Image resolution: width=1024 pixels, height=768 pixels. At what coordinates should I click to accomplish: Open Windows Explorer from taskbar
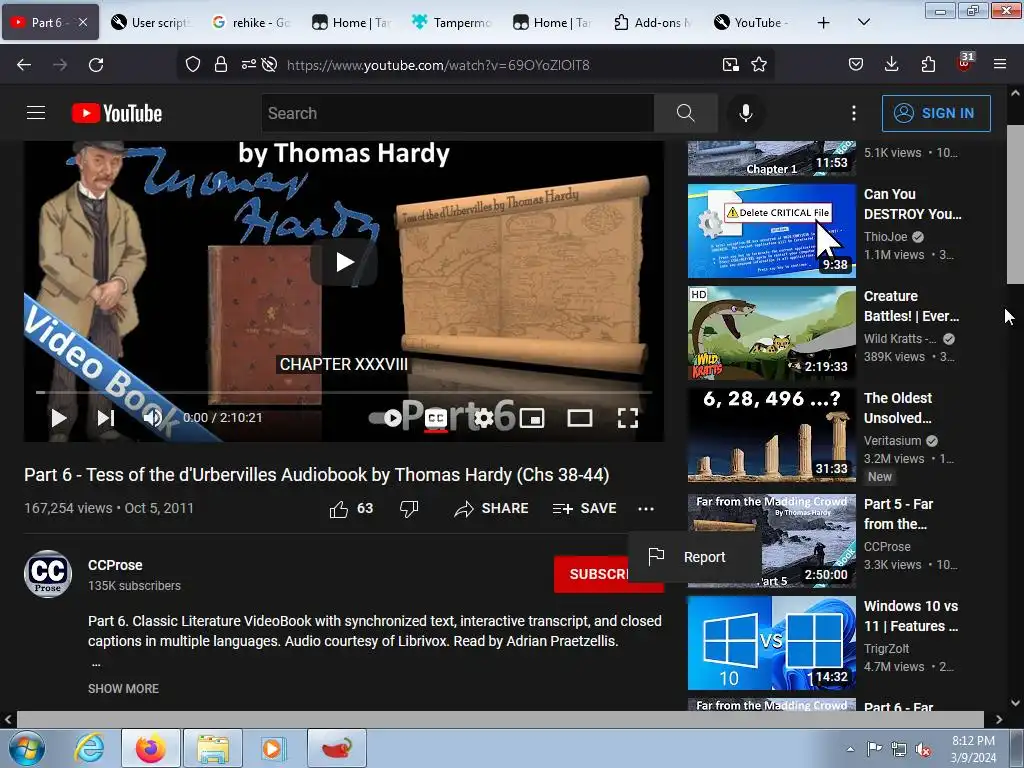click(x=213, y=748)
